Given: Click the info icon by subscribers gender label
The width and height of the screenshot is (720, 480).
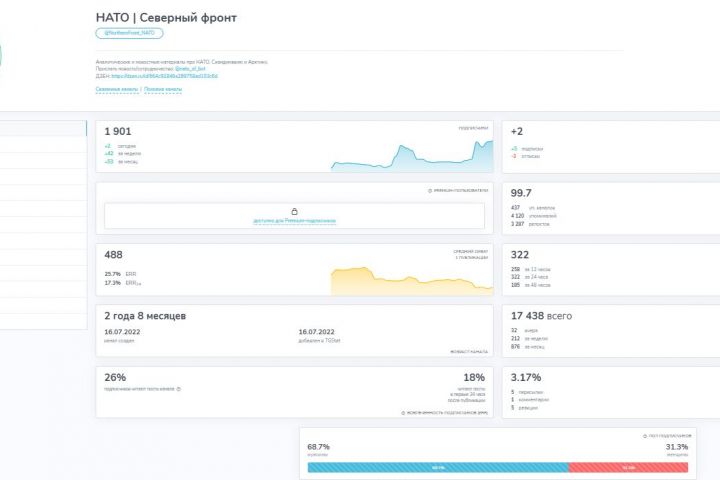Looking at the screenshot, I should coord(645,436).
